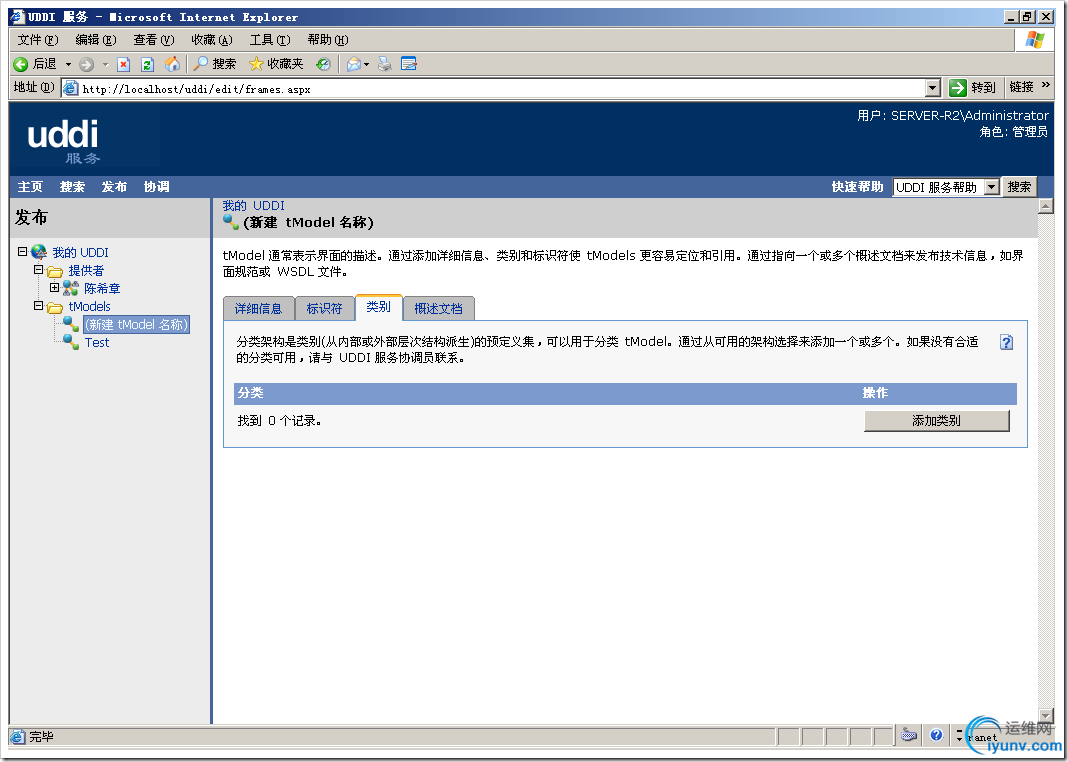Click the 转到 go button
Viewport: 1068px width, 762px height.
point(973,88)
